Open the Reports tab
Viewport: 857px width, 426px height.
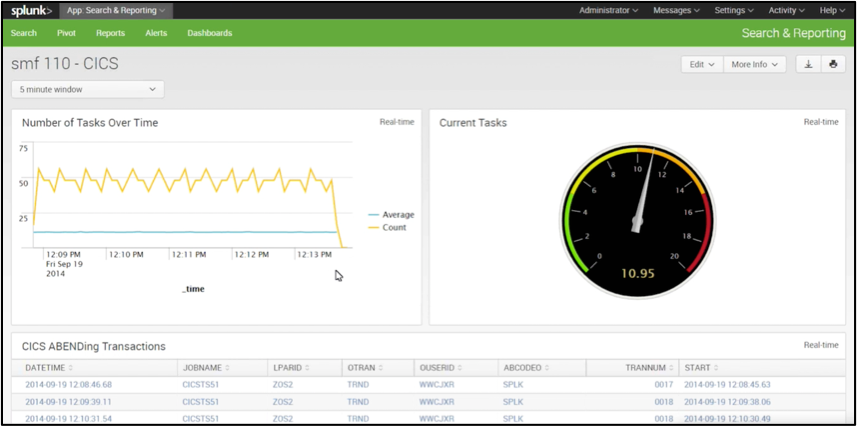[110, 33]
